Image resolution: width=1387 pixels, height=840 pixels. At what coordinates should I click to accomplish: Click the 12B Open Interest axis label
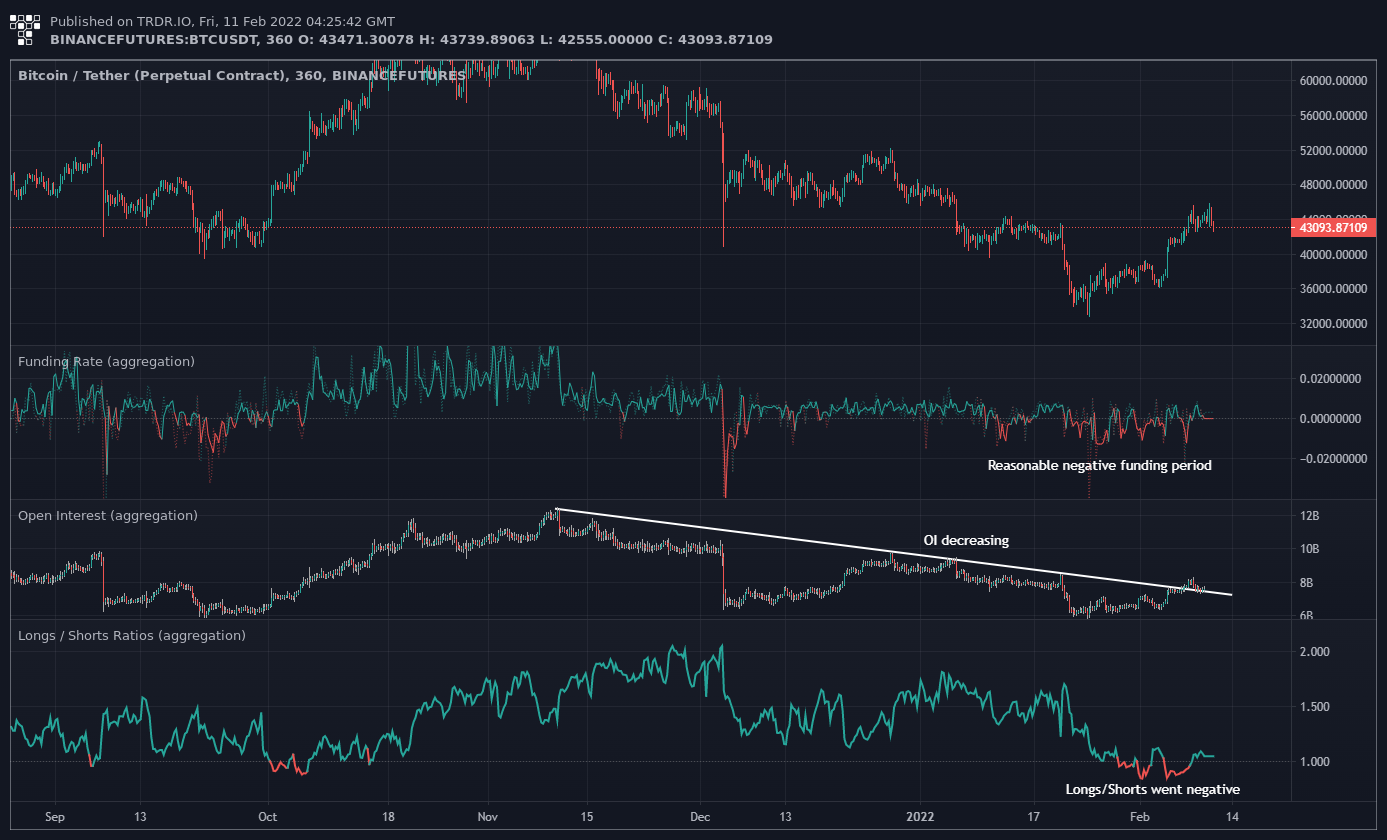(x=1310, y=516)
